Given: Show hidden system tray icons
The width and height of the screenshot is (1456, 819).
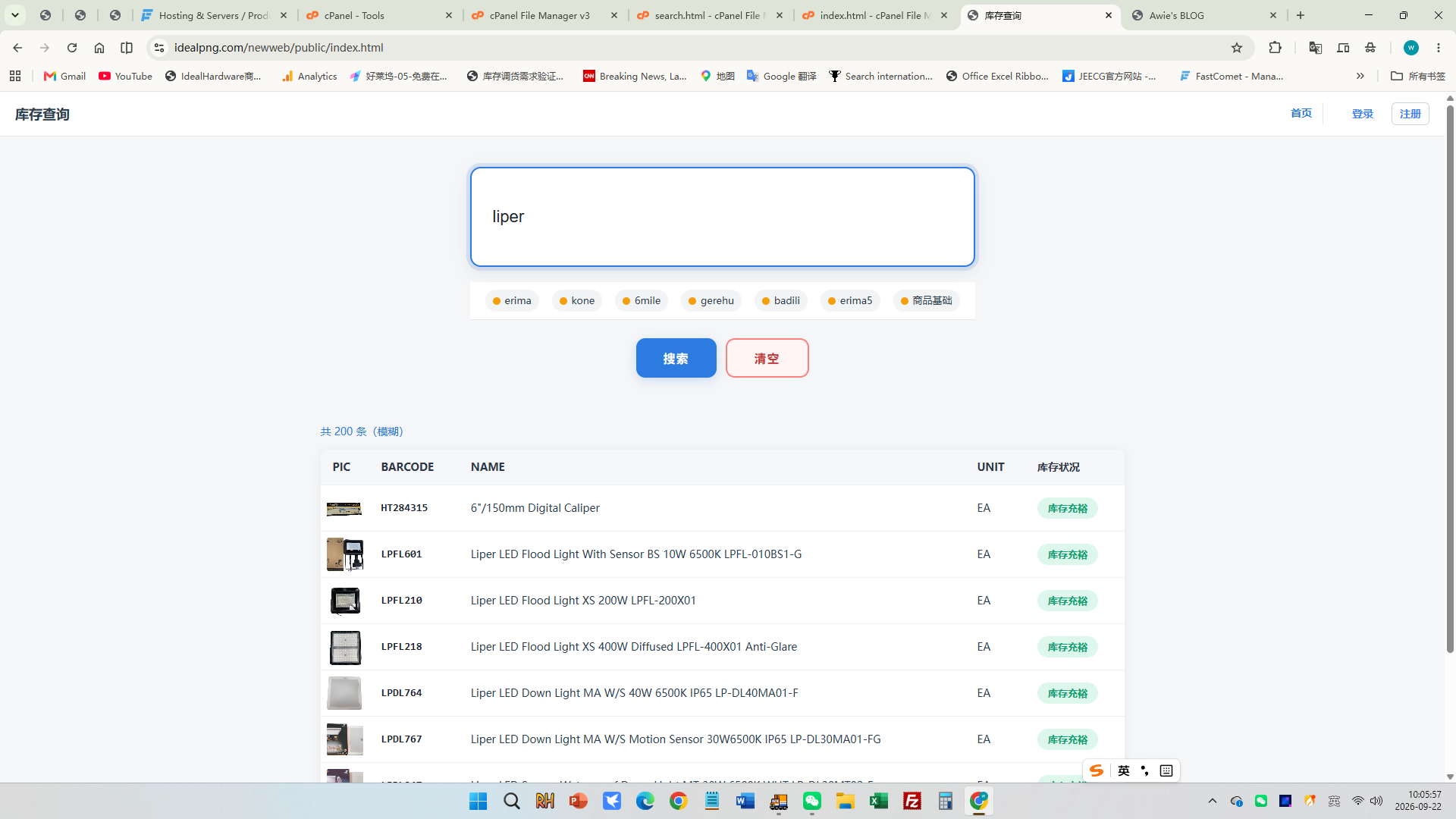Looking at the screenshot, I should click(1213, 801).
